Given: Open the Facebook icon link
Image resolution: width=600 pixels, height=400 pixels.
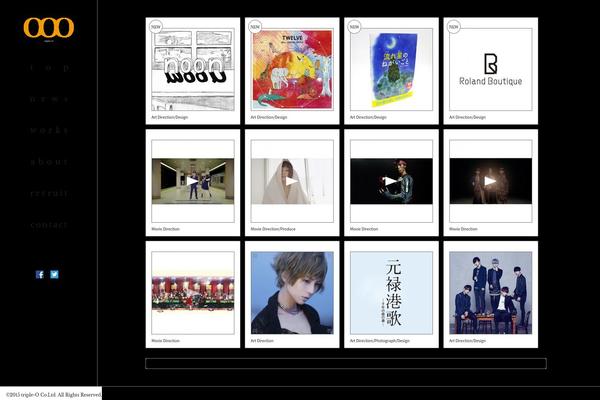Looking at the screenshot, I should pos(40,274).
